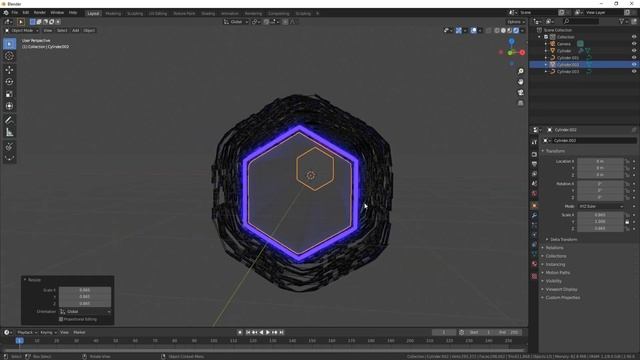Image resolution: width=640 pixels, height=360 pixels.
Task: Open the Object Mode dropdown
Action: pyautogui.click(x=22, y=31)
